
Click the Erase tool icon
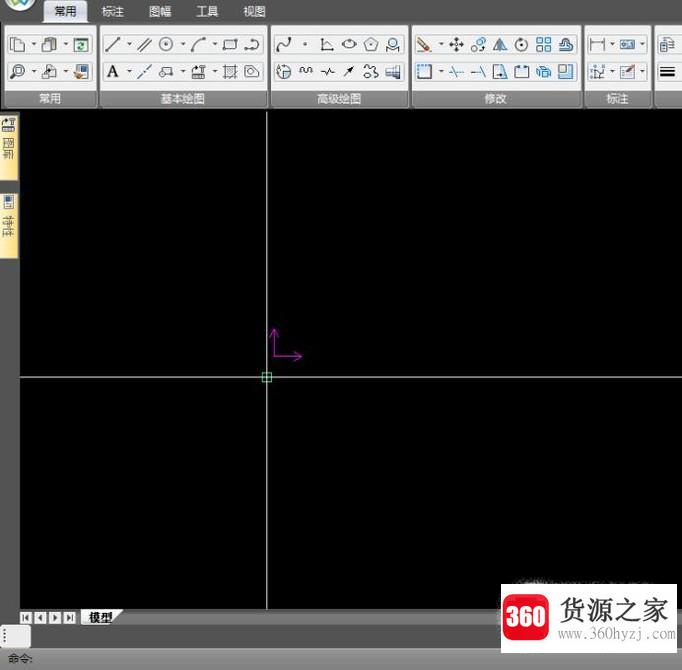tap(424, 44)
